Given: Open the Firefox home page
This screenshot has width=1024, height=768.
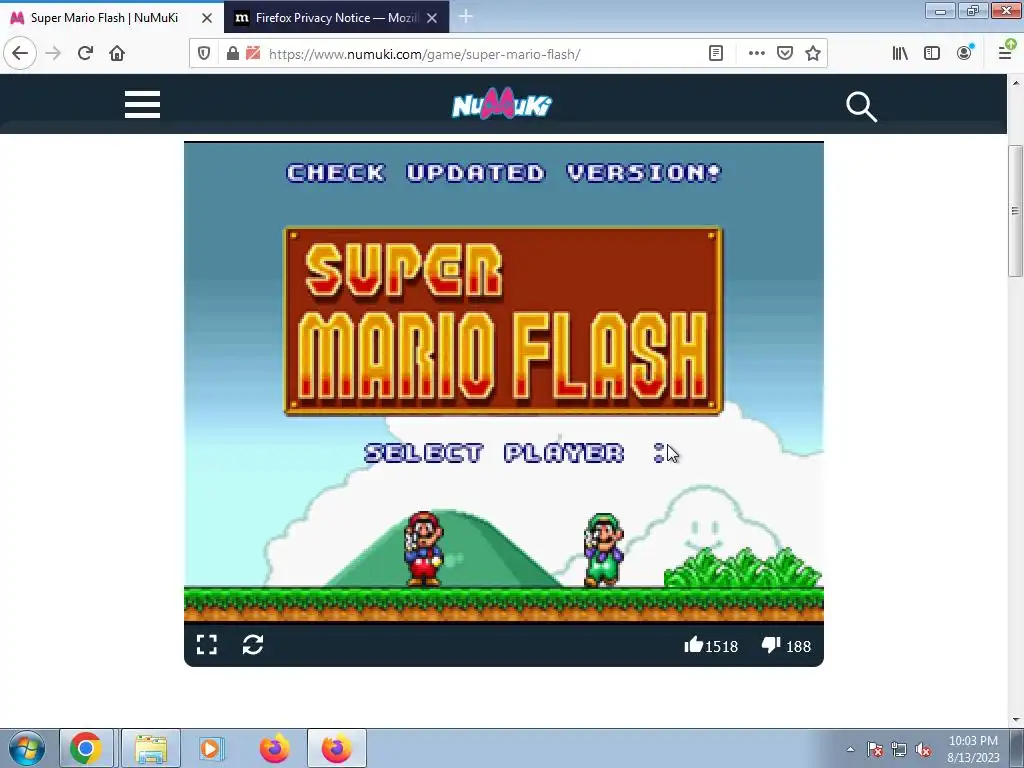Looking at the screenshot, I should pyautogui.click(x=117, y=53).
